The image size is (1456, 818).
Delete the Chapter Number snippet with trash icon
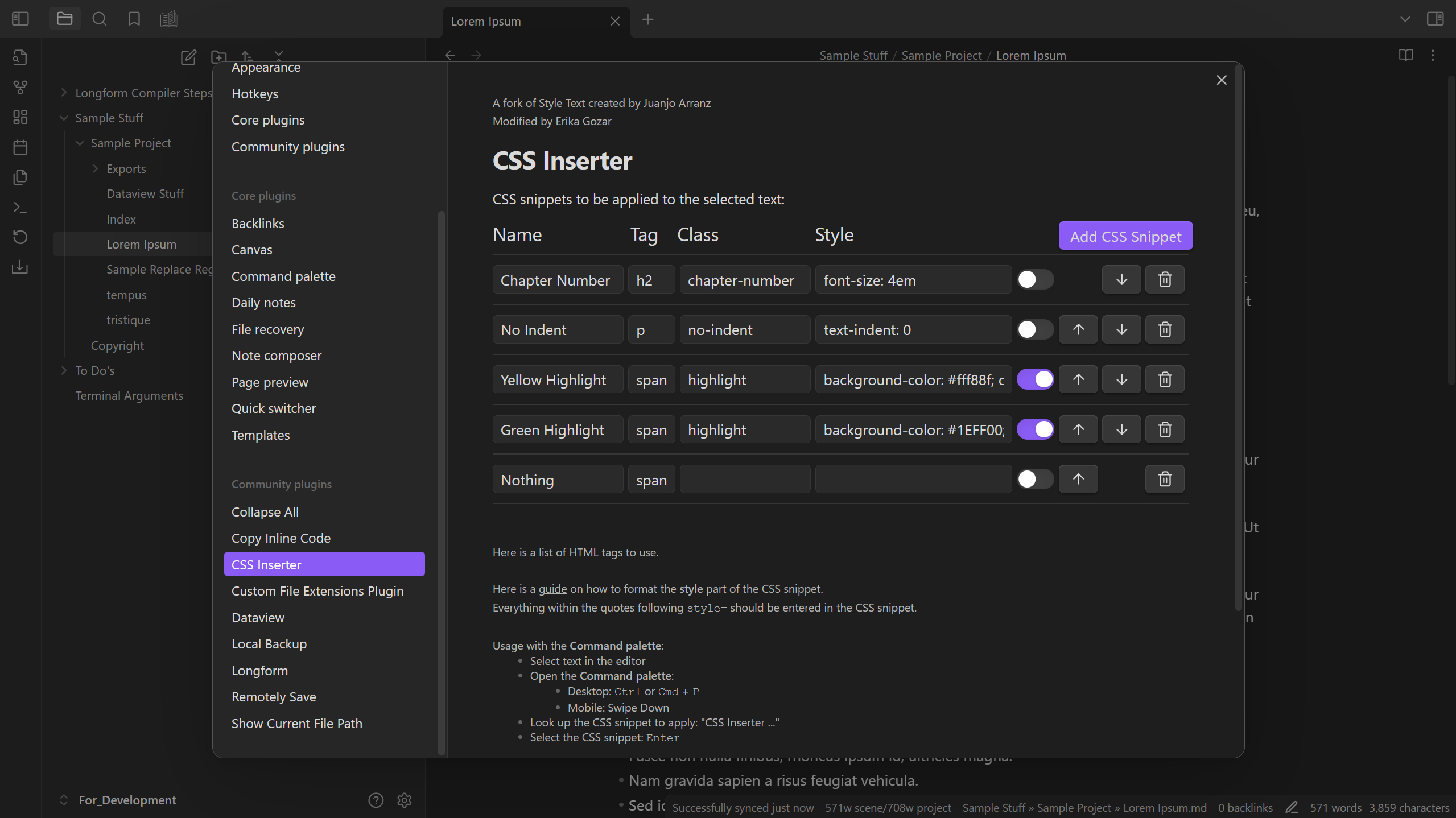1165,279
